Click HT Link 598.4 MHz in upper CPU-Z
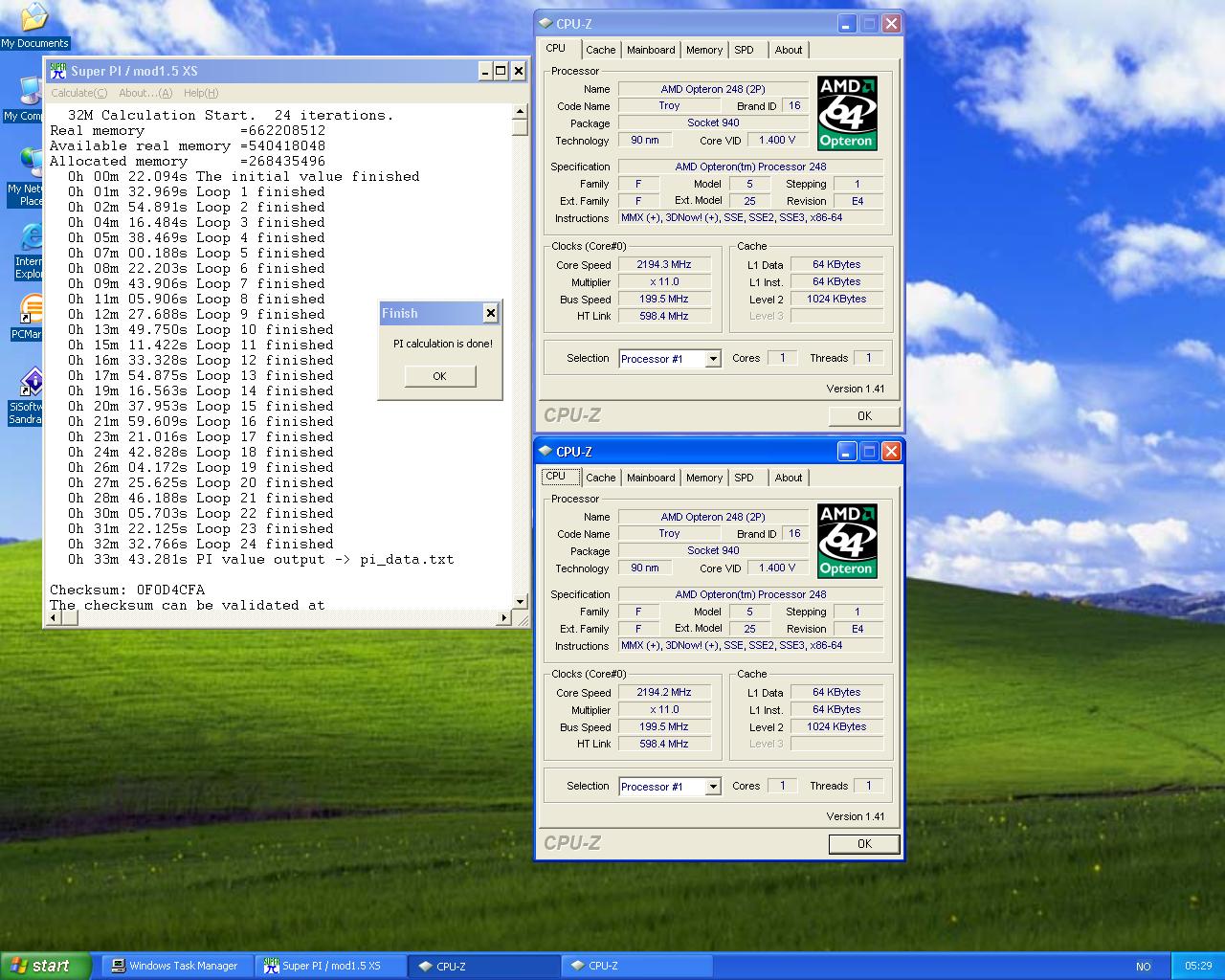The width and height of the screenshot is (1225, 980). [x=664, y=317]
